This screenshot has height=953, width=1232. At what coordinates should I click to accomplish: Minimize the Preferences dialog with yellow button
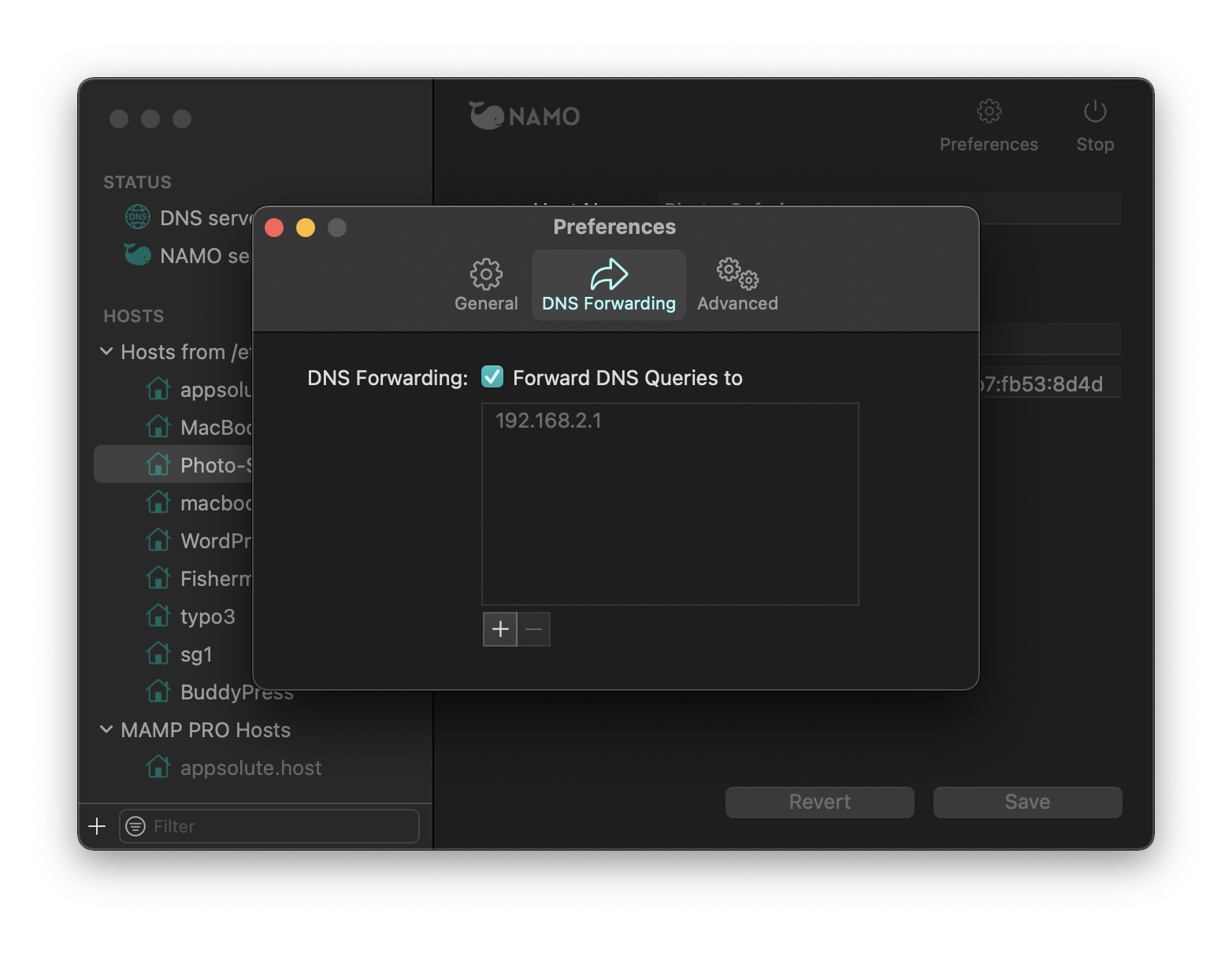tap(306, 228)
